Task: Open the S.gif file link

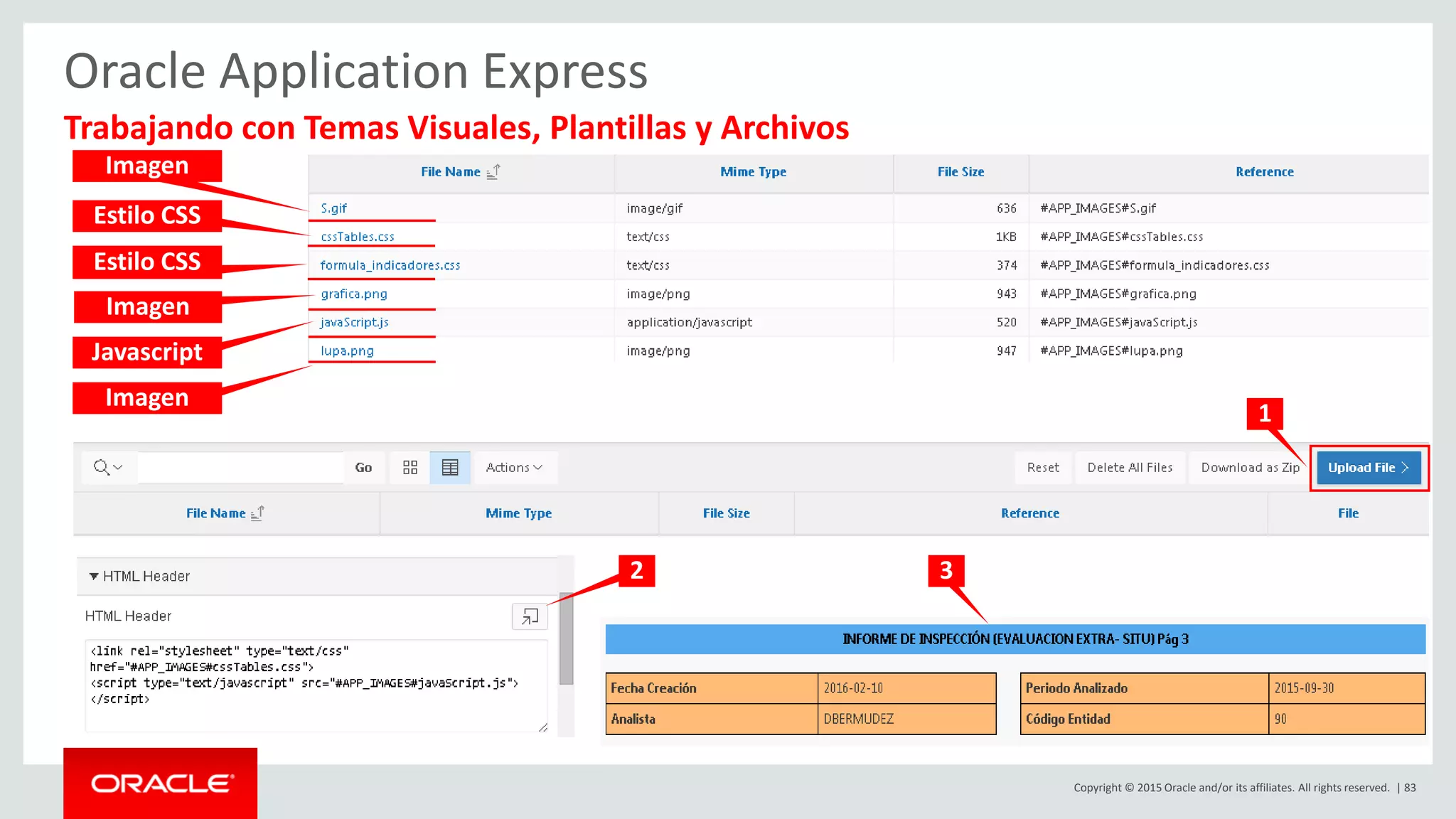Action: [333, 208]
